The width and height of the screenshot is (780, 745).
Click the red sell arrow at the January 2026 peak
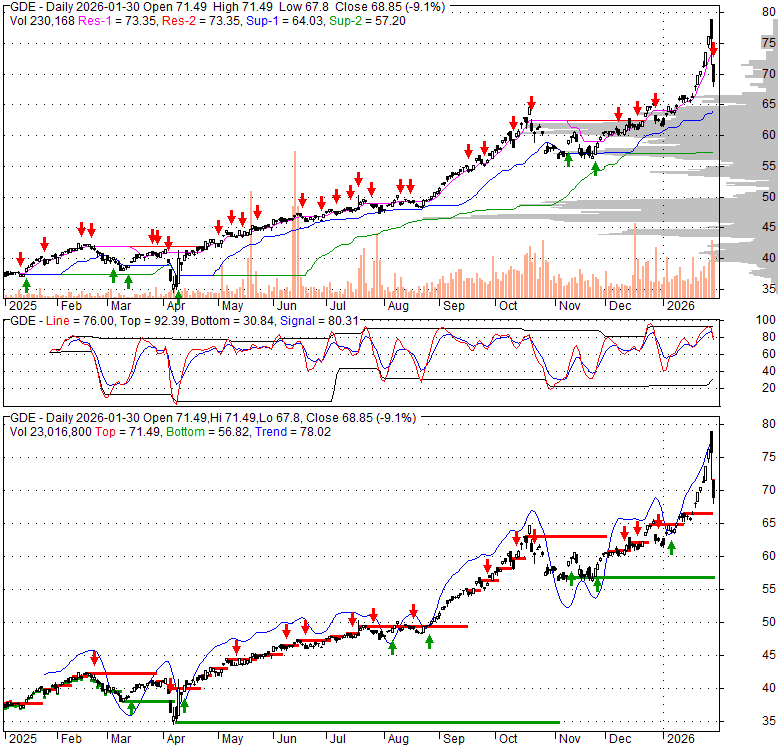(713, 47)
